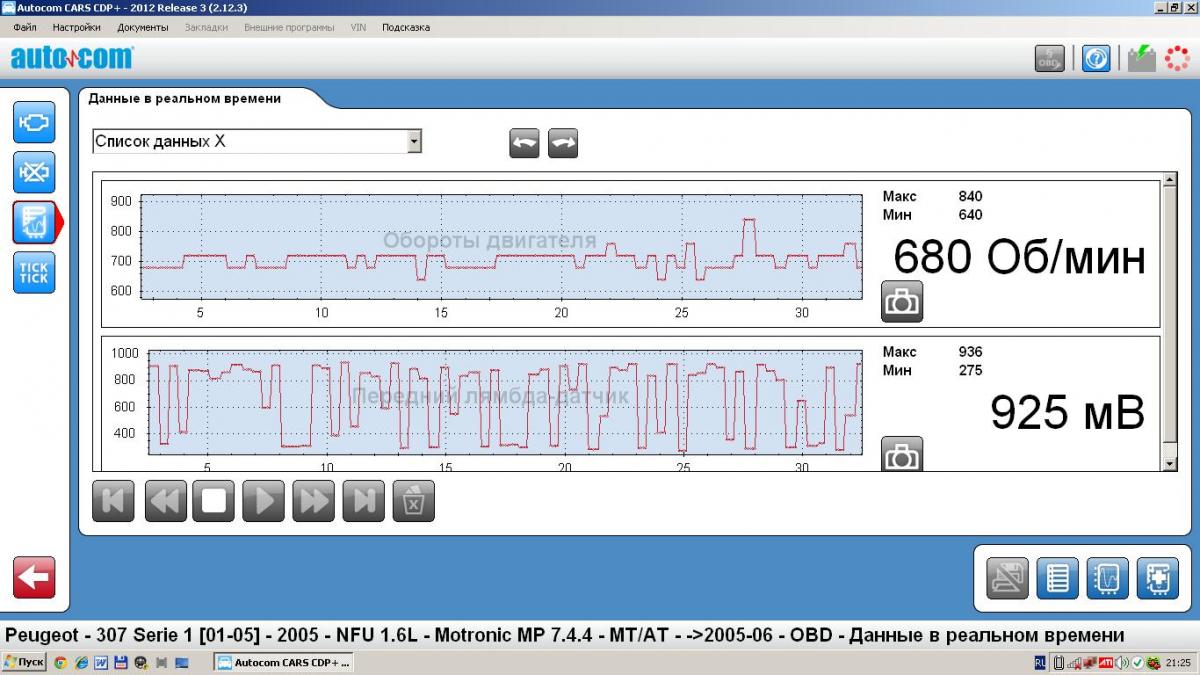The height and width of the screenshot is (675, 1200).
Task: Open the Документы menu
Action: 142,27
